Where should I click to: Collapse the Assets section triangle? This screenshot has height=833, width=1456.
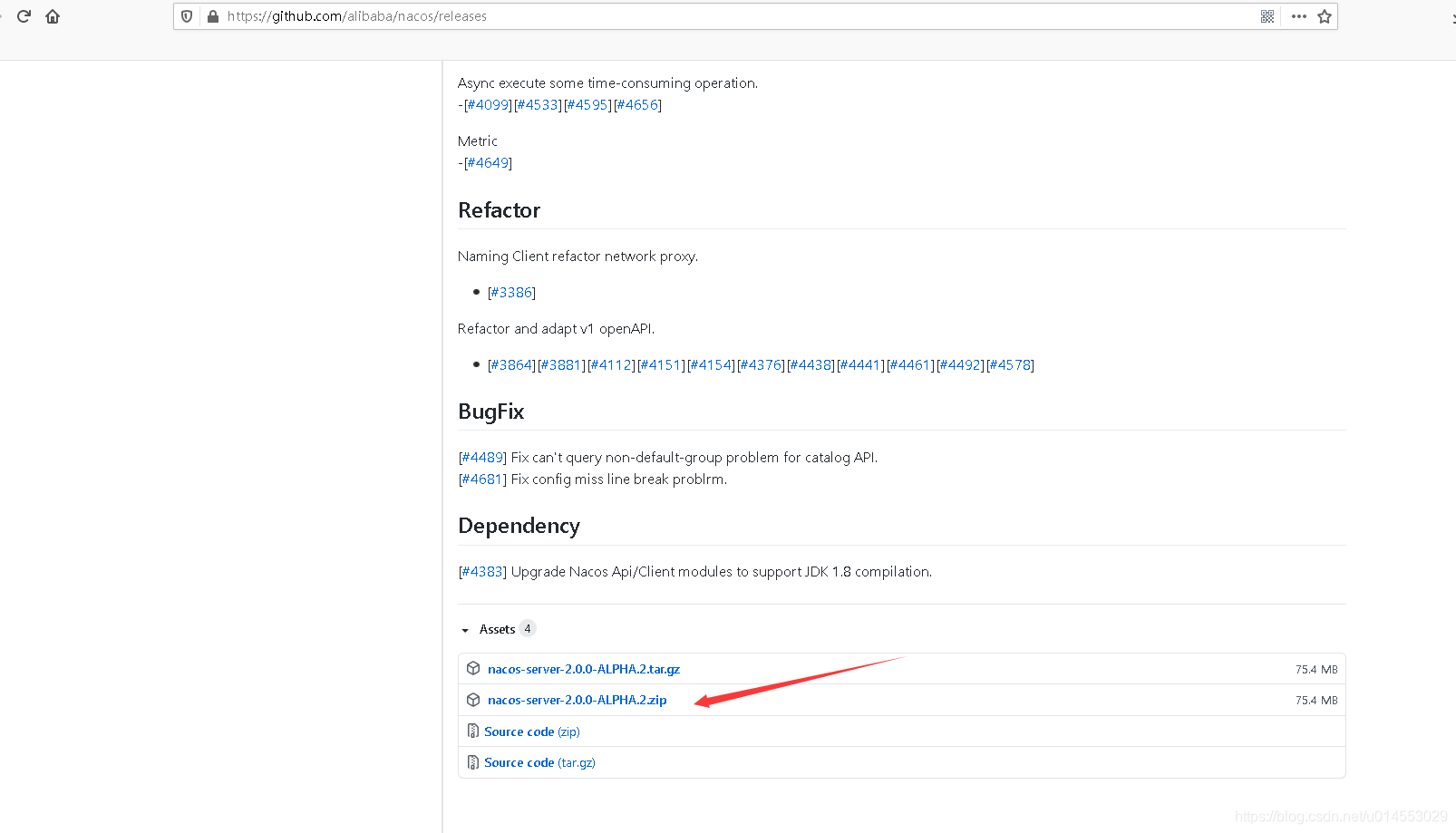(465, 630)
